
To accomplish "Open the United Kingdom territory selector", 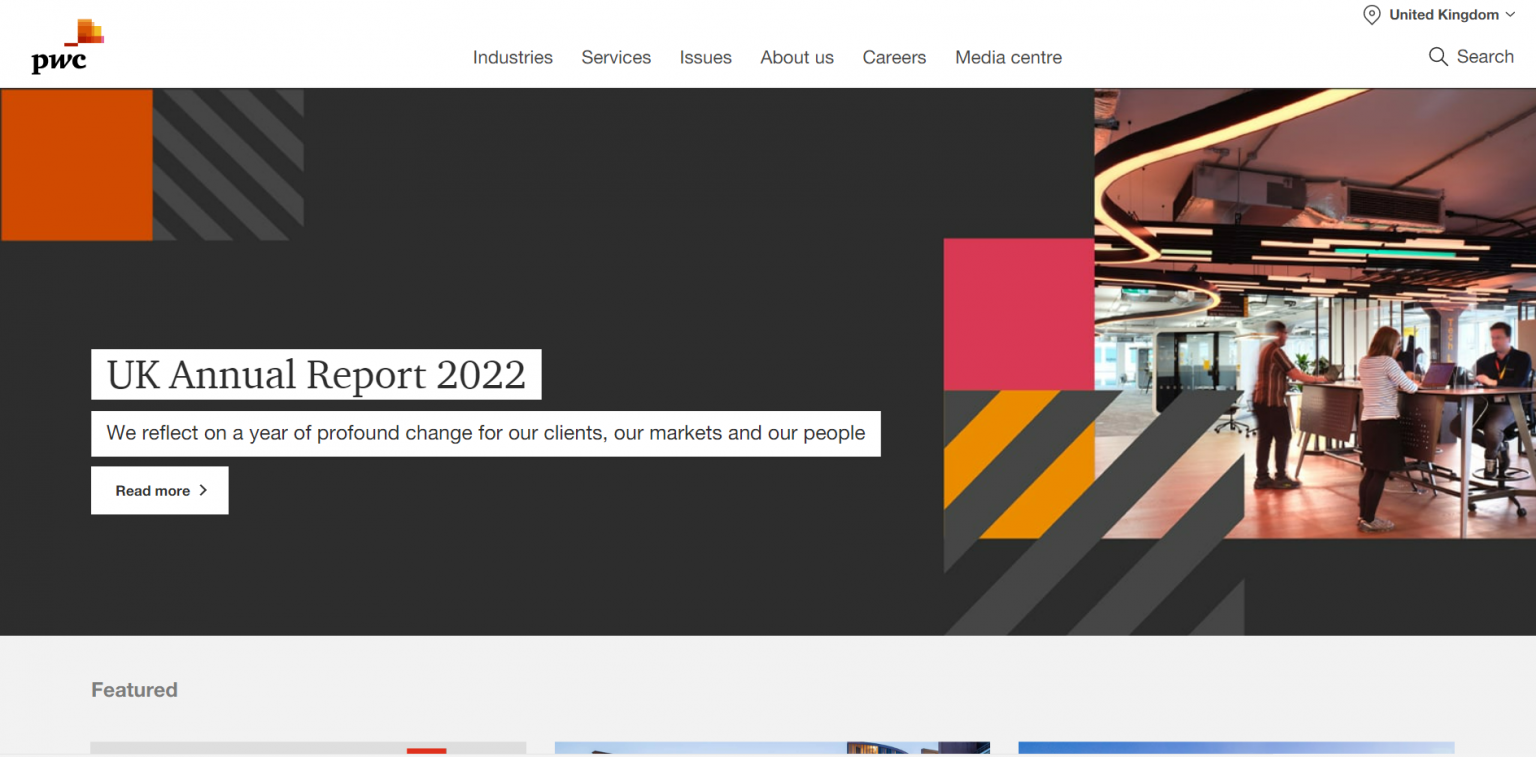I will pos(1443,15).
